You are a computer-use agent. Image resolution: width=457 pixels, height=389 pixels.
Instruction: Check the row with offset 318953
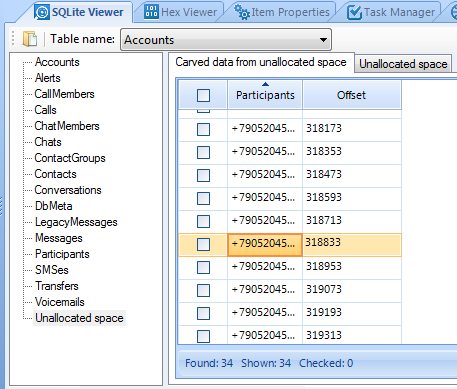coord(203,267)
